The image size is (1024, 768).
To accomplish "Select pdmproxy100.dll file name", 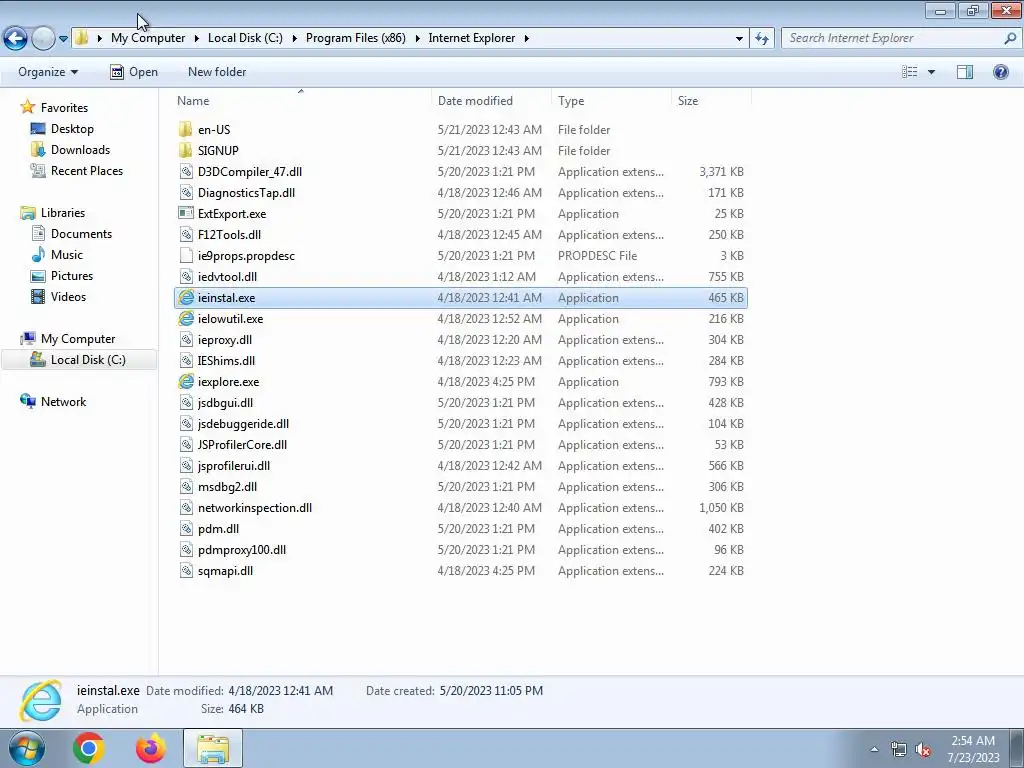I will coord(242,549).
